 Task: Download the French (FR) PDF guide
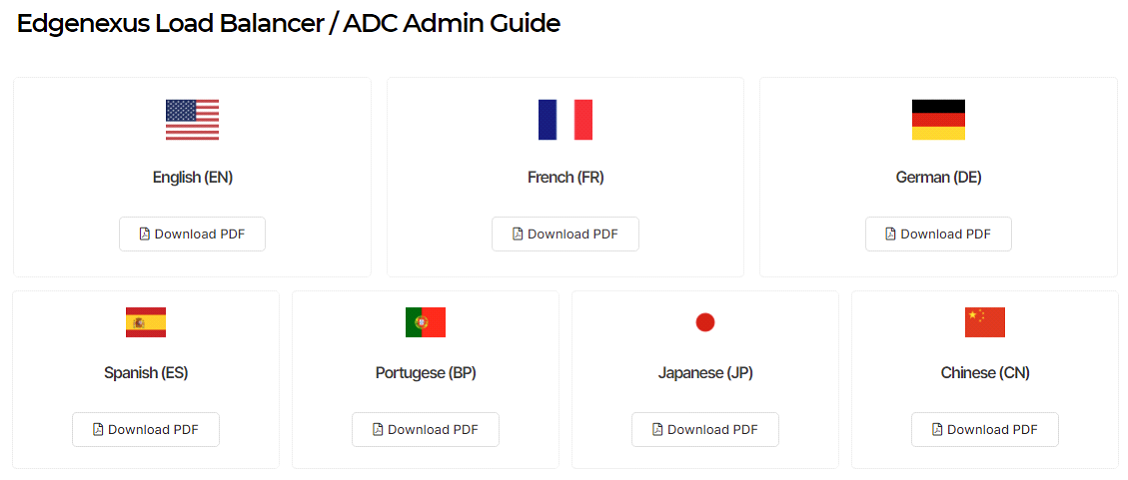565,234
